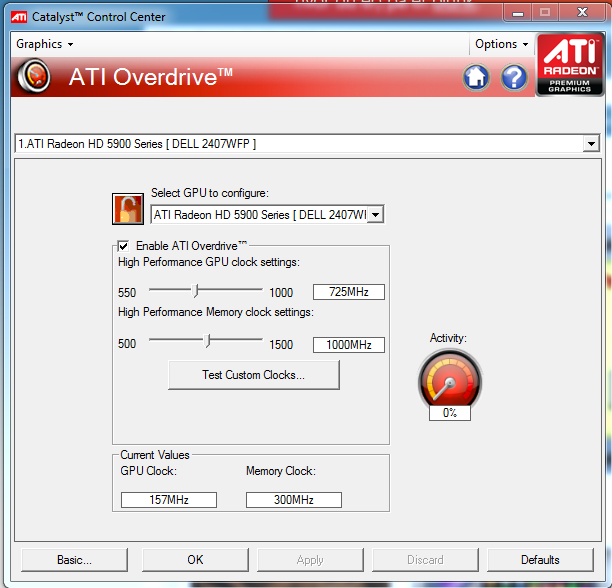Confirm settings with the OK button
This screenshot has height=588, width=612.
click(195, 560)
